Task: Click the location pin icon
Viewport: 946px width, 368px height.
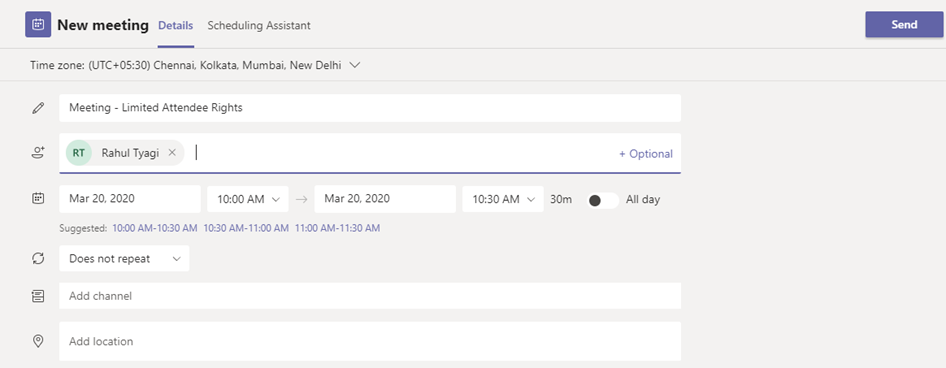Action: tap(38, 341)
